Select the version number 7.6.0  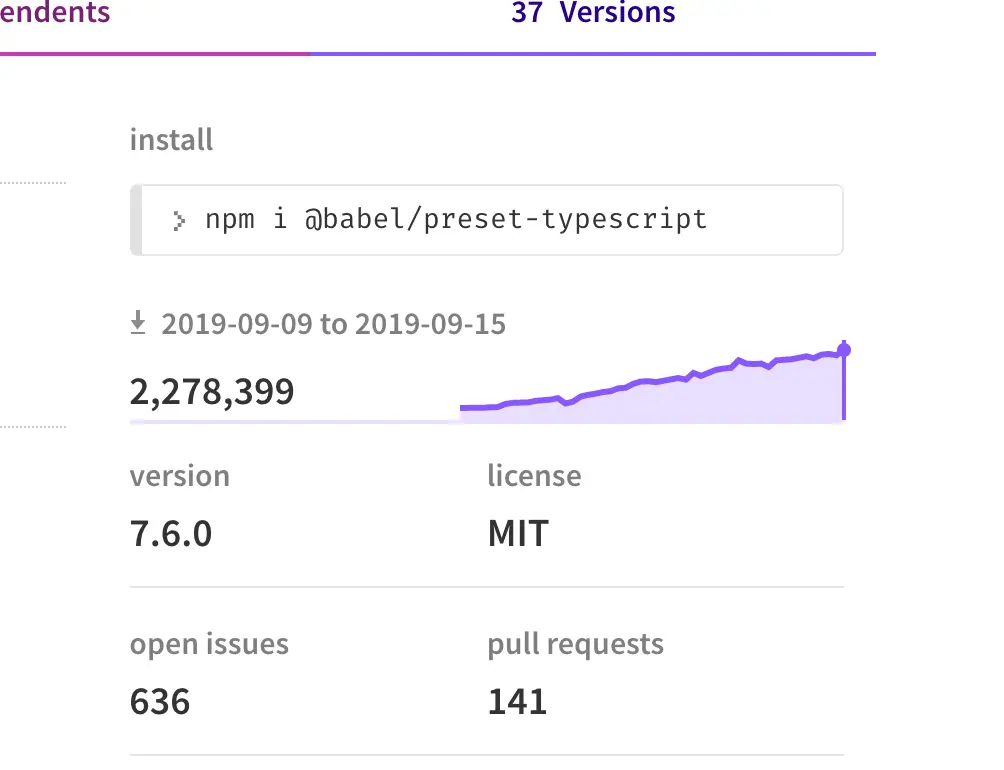[x=171, y=533]
